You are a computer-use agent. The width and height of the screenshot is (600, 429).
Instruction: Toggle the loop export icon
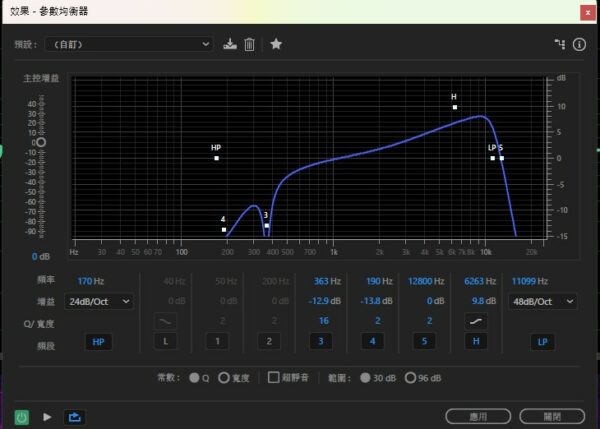[73, 416]
